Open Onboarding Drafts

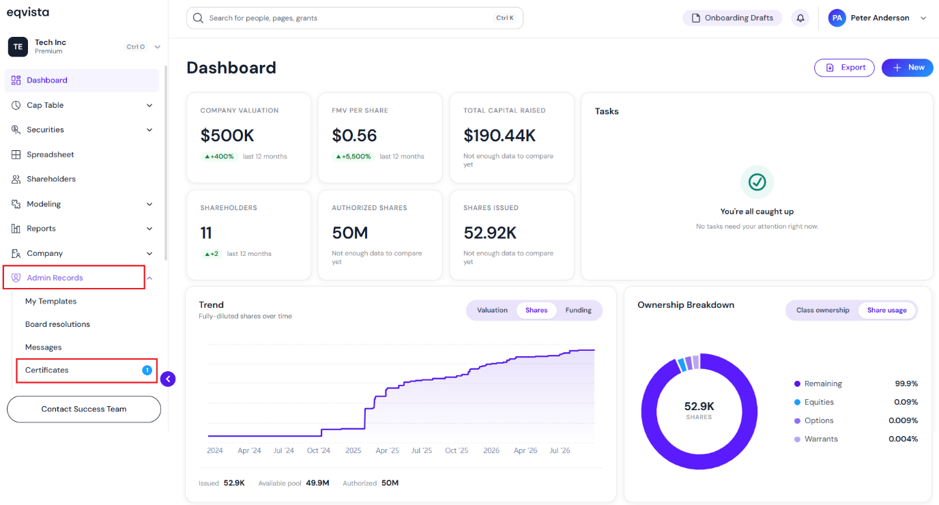click(732, 18)
